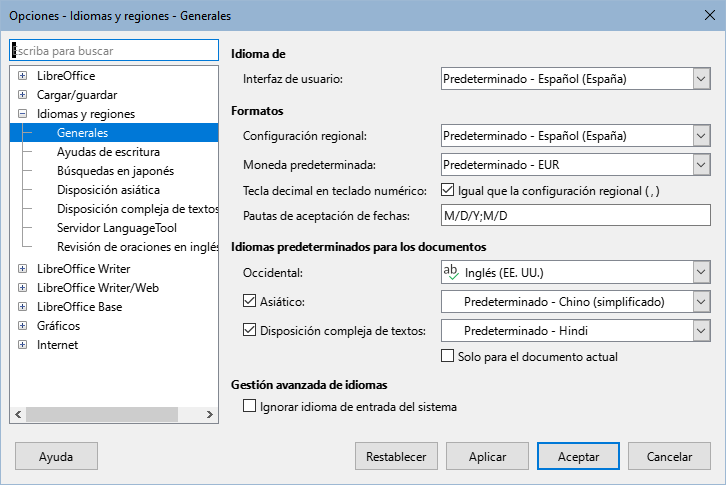726x485 pixels.
Task: Collapse the Idiomas y regiones node
Action: tap(22, 113)
